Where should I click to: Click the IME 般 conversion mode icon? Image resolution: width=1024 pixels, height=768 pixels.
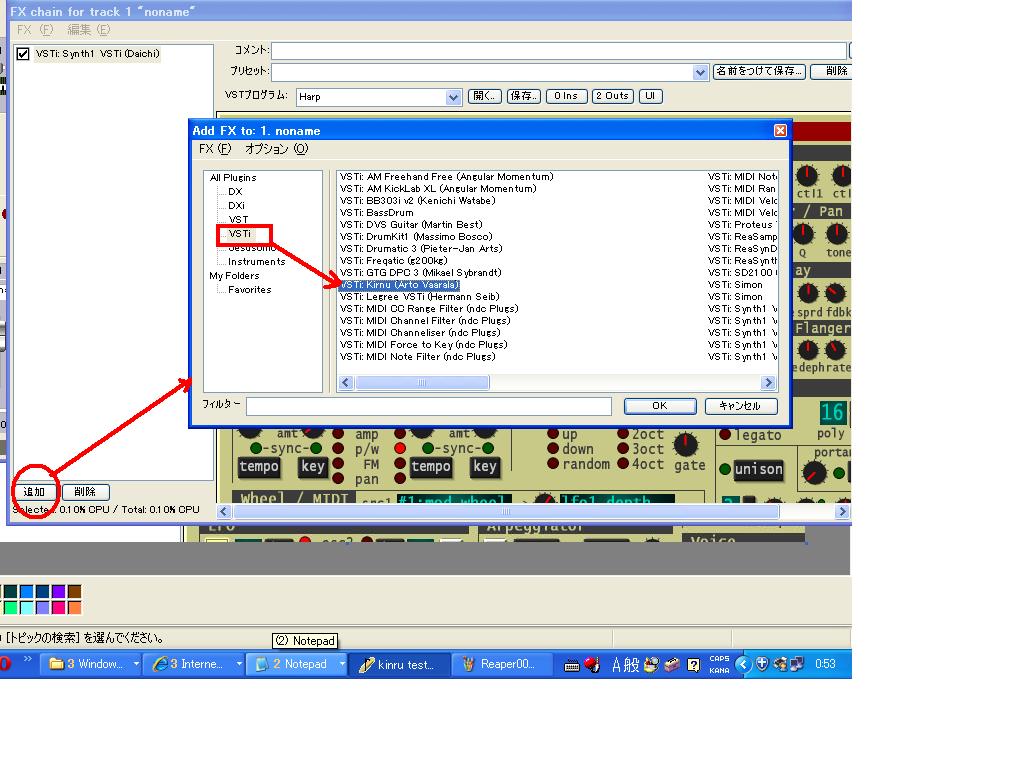click(x=631, y=665)
